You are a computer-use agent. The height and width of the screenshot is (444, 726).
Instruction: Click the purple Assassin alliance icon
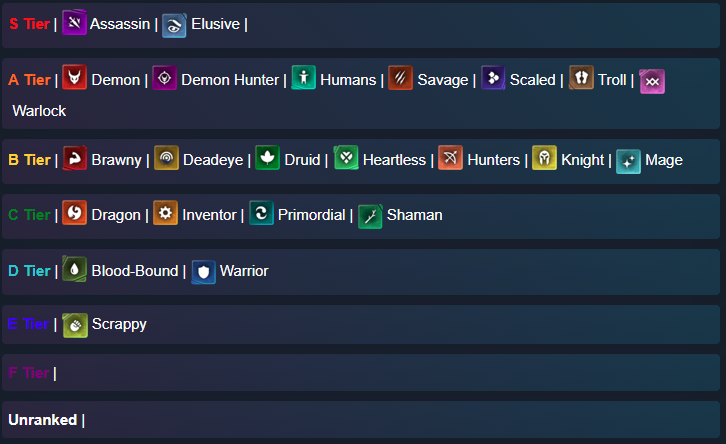click(x=75, y=23)
